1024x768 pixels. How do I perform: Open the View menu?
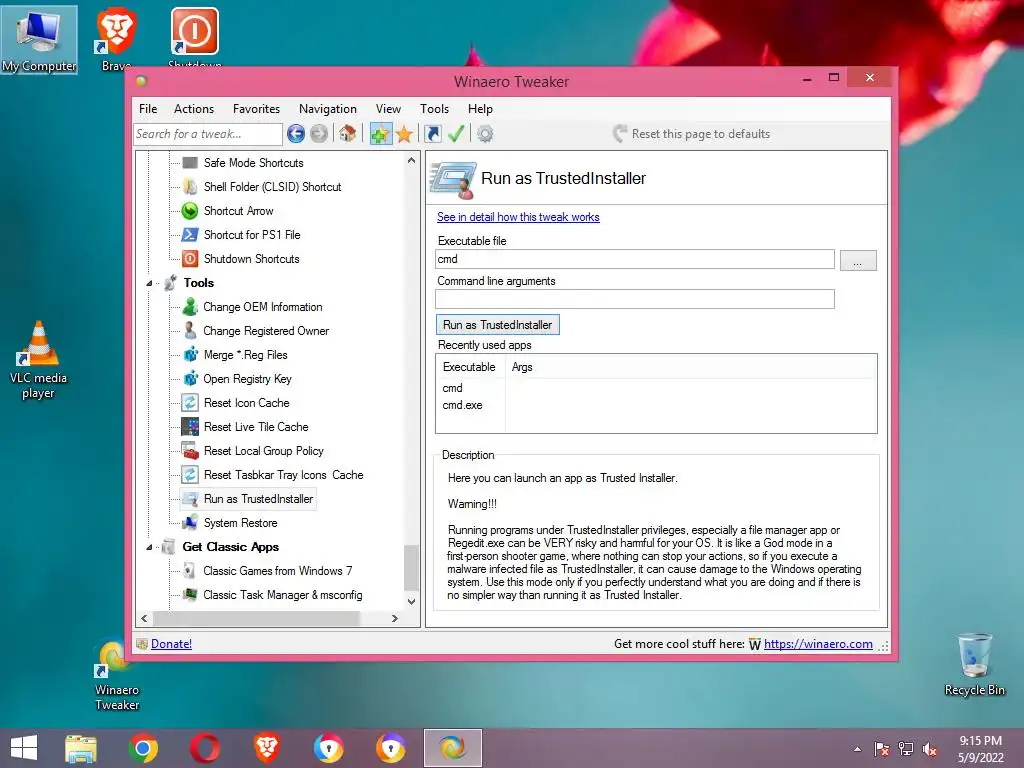[x=388, y=109]
